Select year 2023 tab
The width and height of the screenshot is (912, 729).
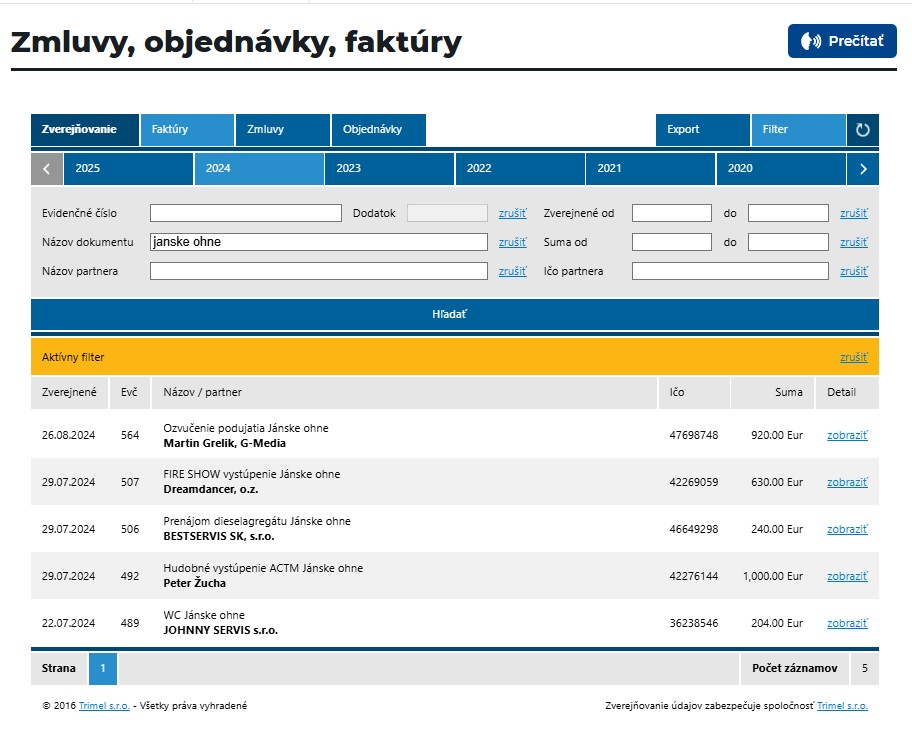[389, 169]
